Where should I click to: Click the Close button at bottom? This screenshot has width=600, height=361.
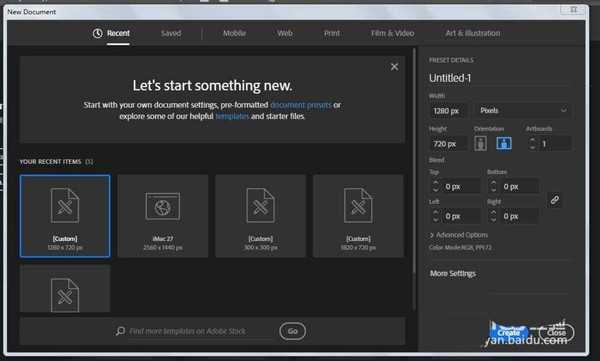click(x=556, y=332)
